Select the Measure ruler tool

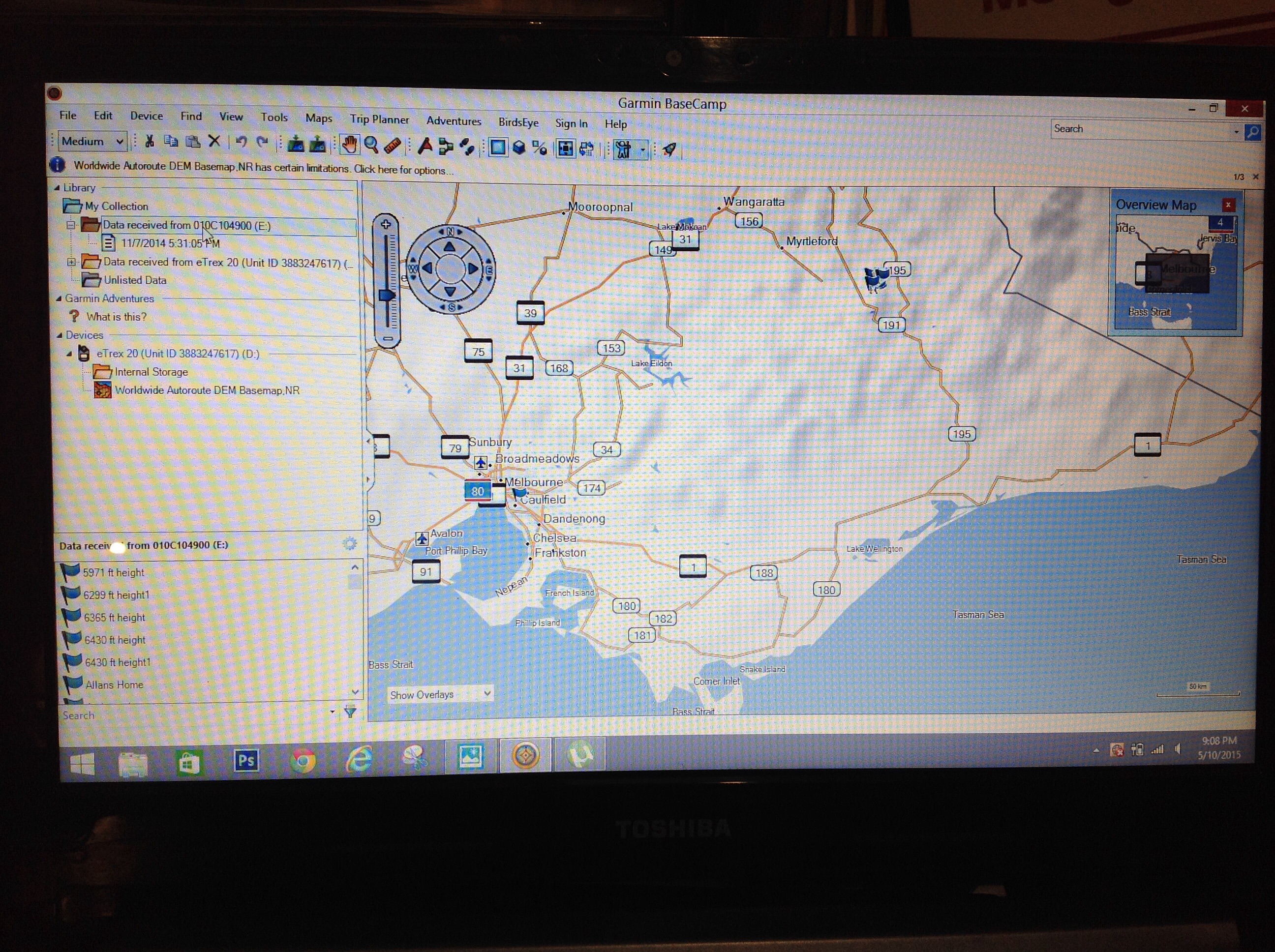pos(393,146)
